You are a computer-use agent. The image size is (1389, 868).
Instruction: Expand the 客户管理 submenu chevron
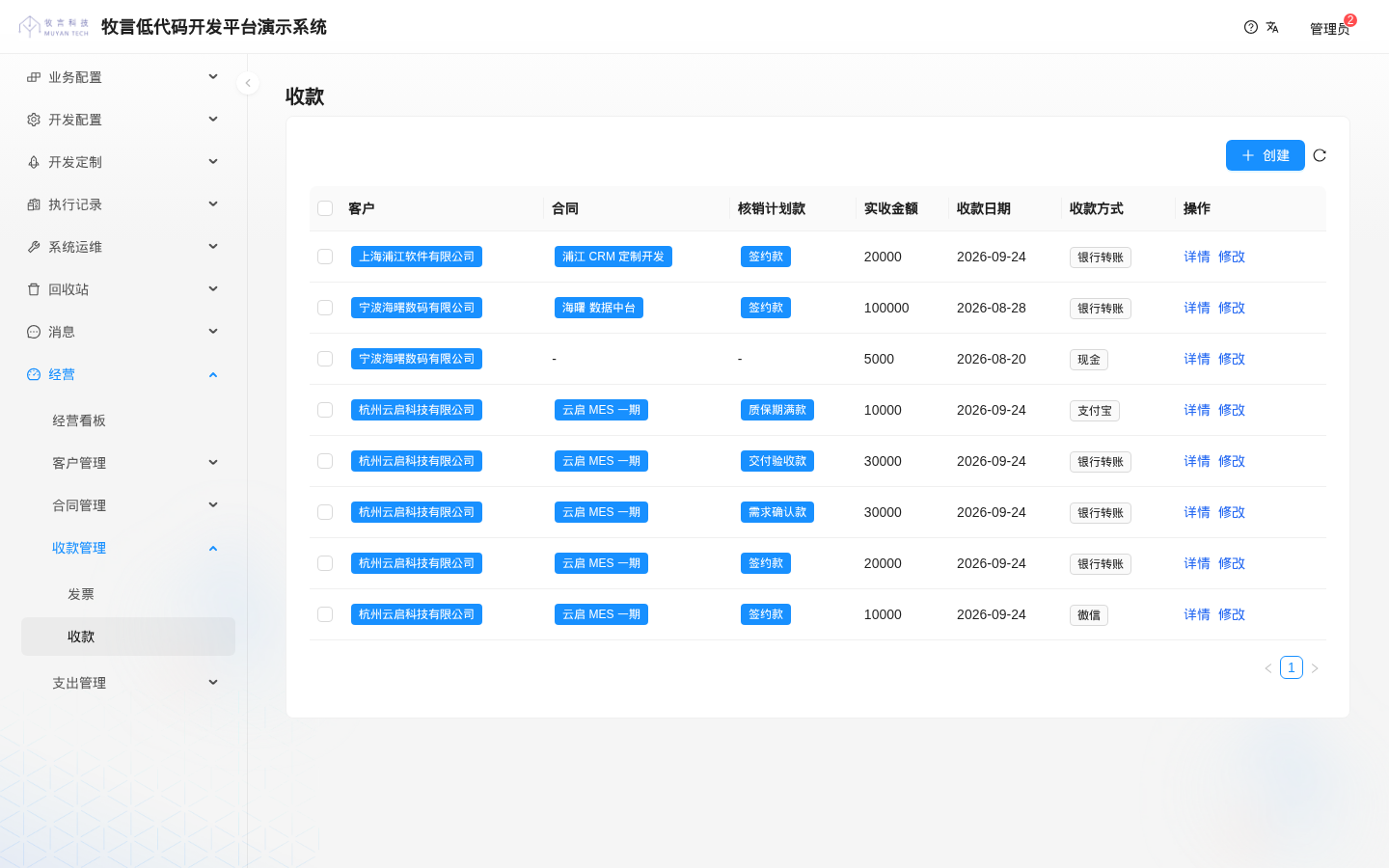pos(213,463)
